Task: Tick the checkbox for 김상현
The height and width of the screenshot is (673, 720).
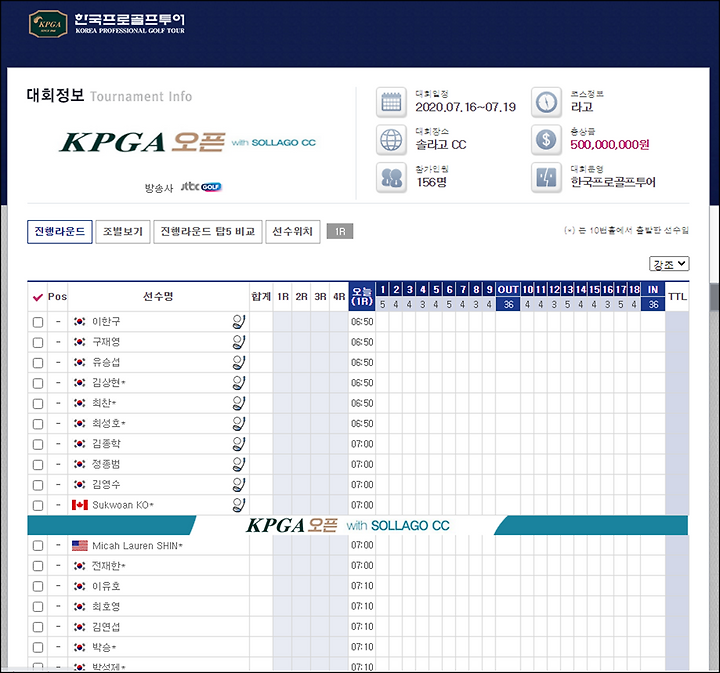Action: click(38, 383)
